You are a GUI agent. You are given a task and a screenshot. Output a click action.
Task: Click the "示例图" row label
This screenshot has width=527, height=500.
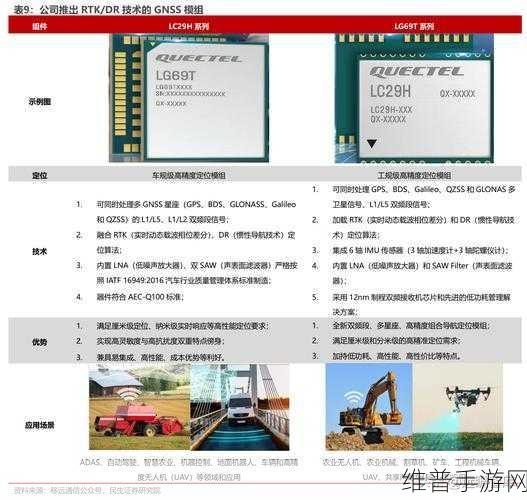point(40,101)
